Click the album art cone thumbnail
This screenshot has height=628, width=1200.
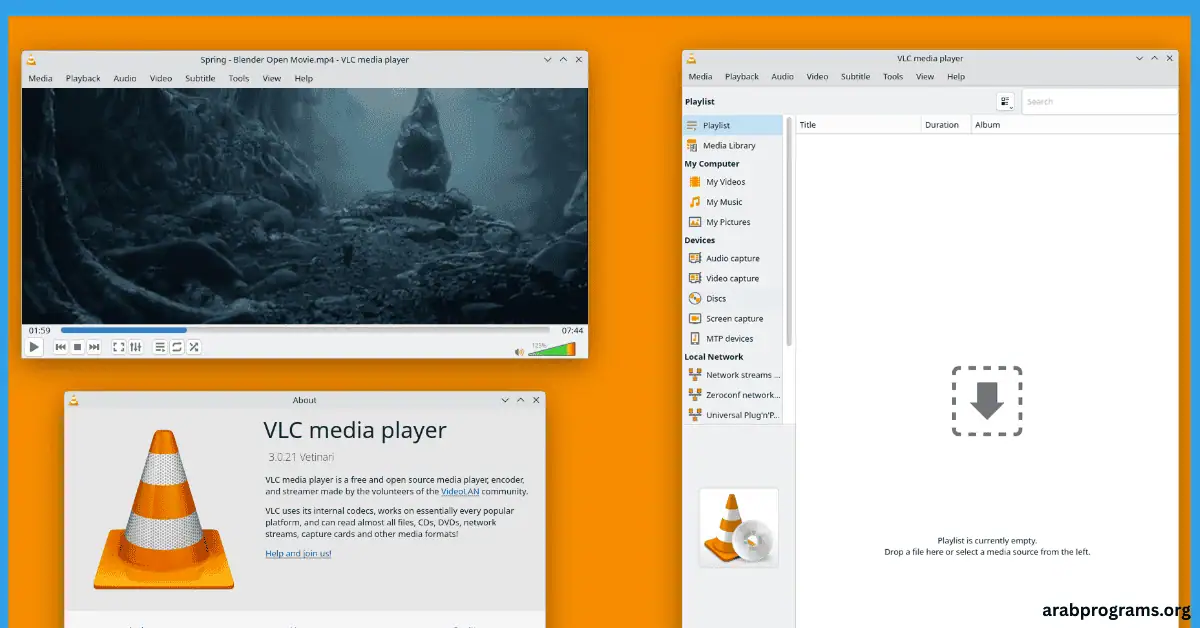coord(739,527)
